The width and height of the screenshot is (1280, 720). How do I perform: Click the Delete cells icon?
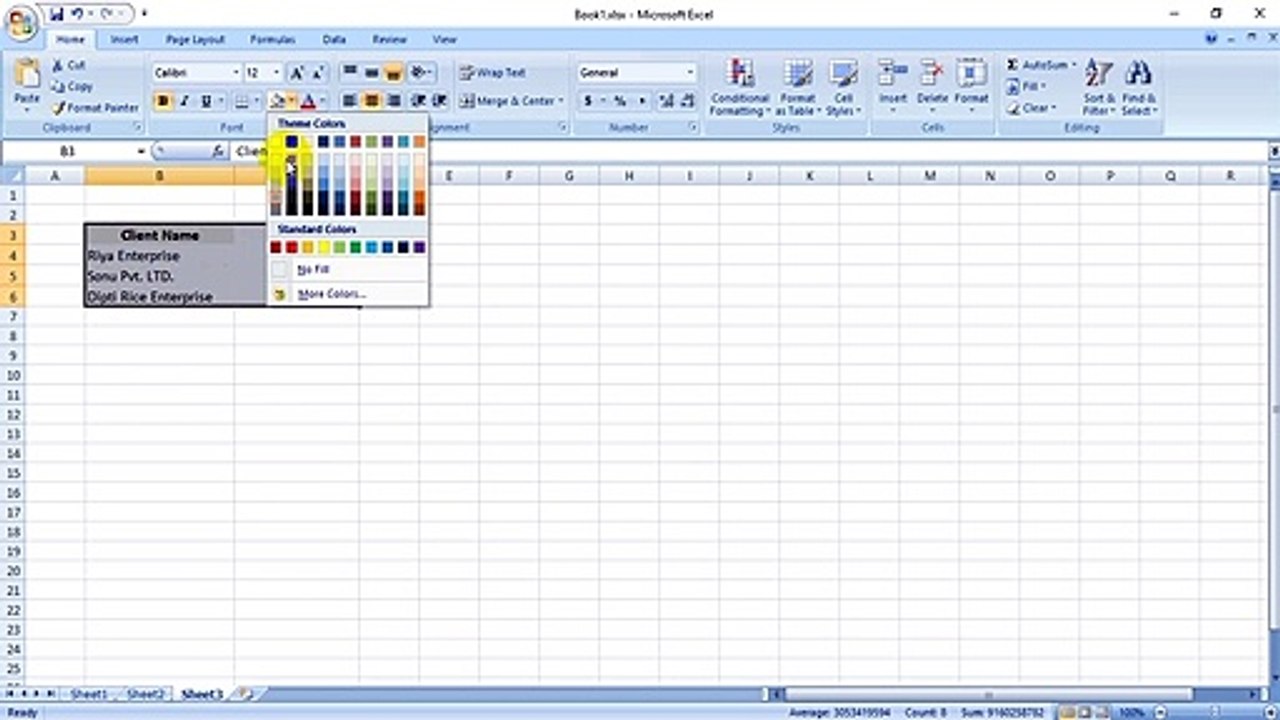click(x=932, y=74)
